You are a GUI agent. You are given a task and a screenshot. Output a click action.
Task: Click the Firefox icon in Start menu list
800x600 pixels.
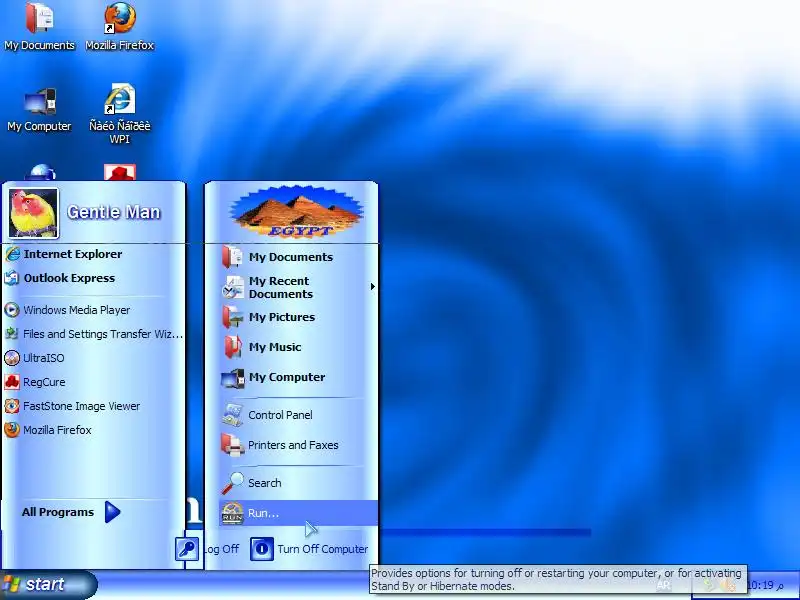(12, 430)
